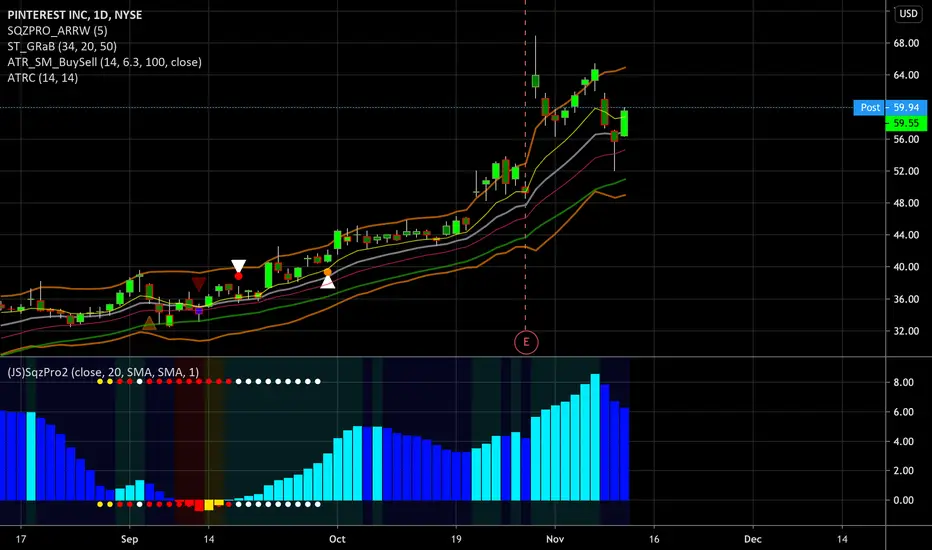Screen dimensions: 932x550
Task: Click the 56.00 price axis label
Action: (x=906, y=139)
